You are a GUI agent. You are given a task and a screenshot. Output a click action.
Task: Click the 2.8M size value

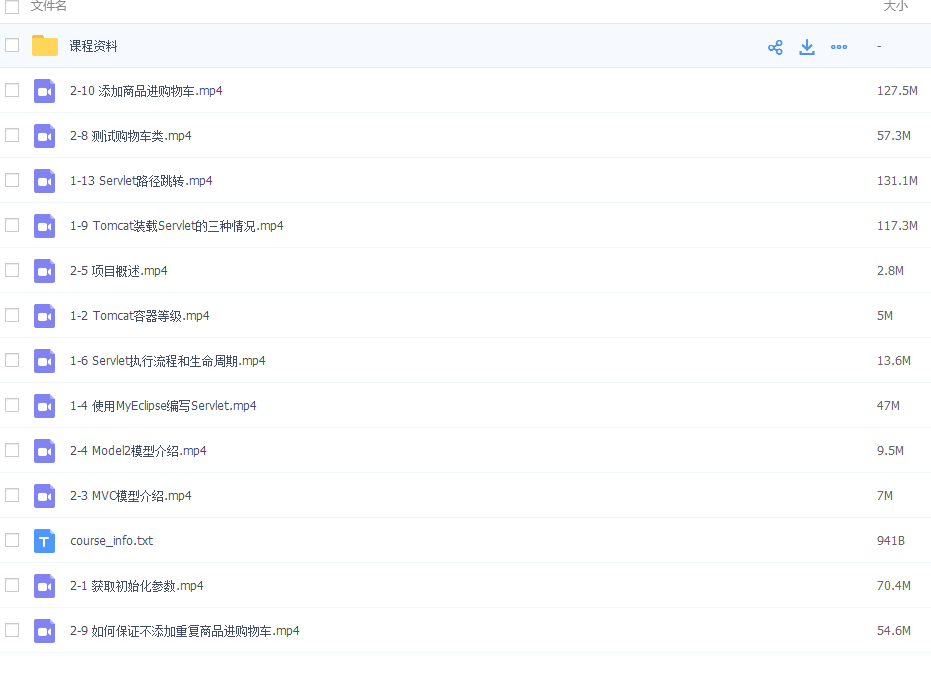(890, 271)
